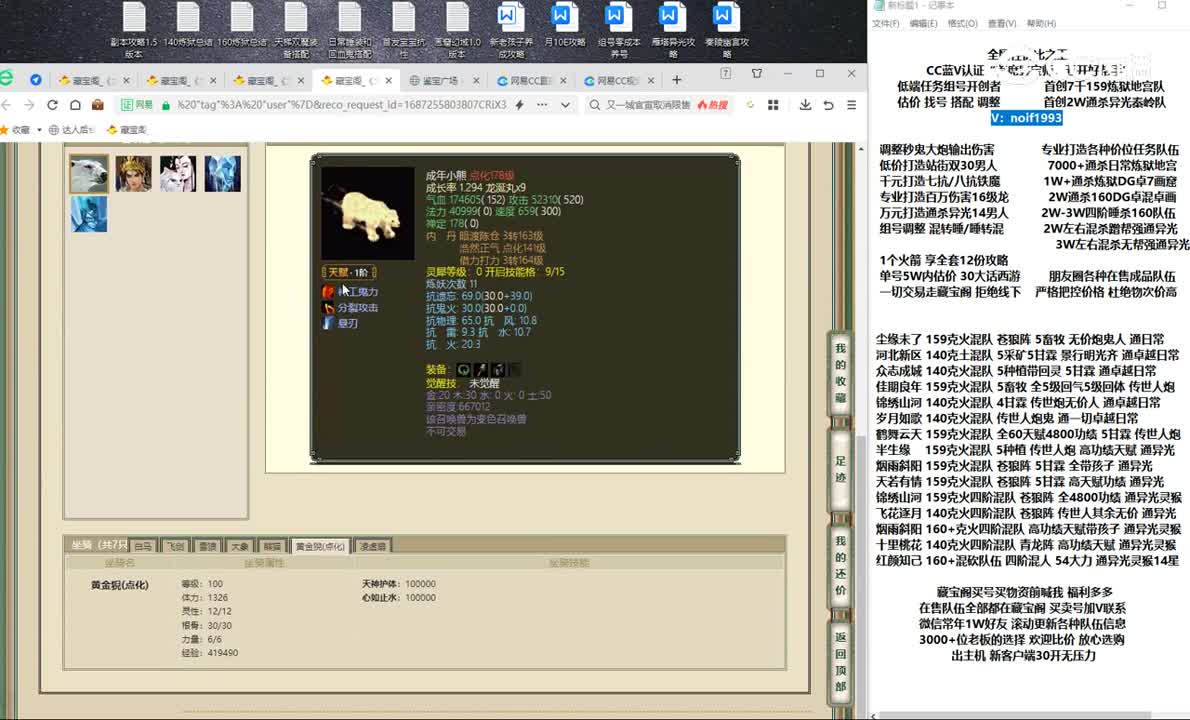Click the browser forward arrow
Screen dimensions: 1190x720
point(29,105)
